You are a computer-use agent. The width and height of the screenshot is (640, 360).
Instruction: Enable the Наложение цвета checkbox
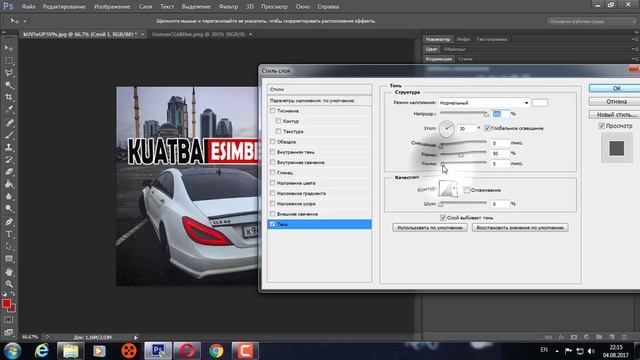[x=272, y=183]
